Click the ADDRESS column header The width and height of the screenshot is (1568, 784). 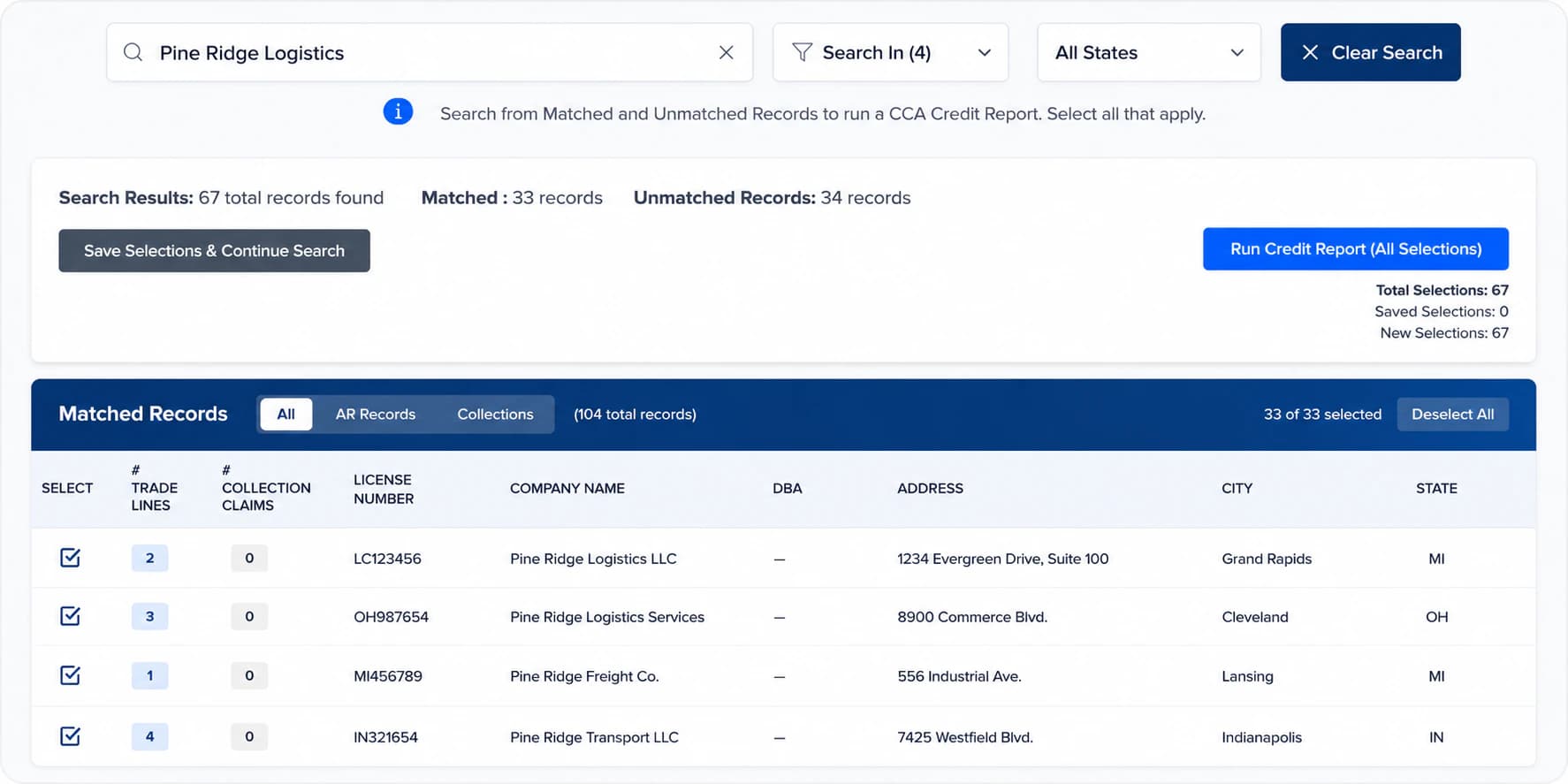[x=930, y=488]
